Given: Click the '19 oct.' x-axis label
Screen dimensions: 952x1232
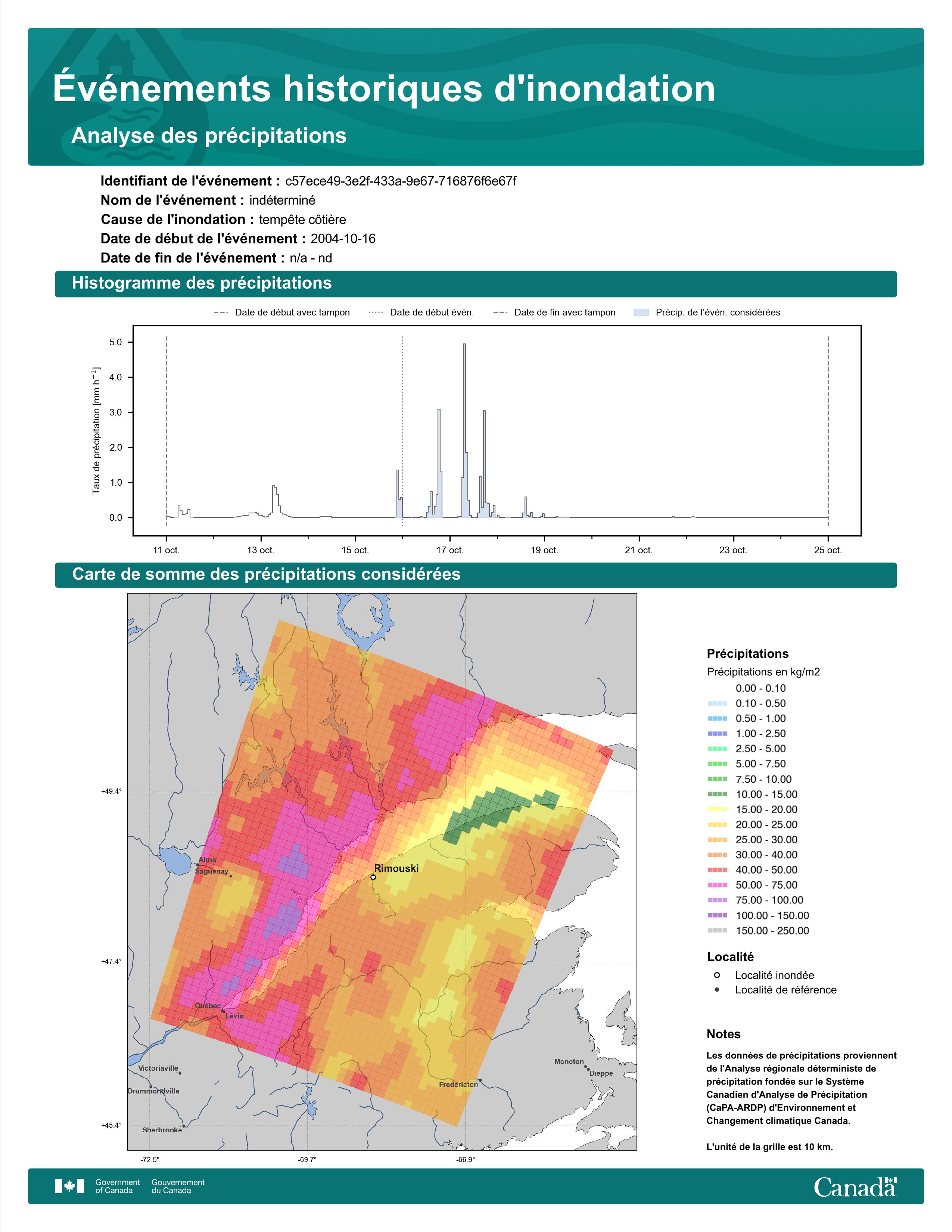Looking at the screenshot, I should [x=544, y=550].
